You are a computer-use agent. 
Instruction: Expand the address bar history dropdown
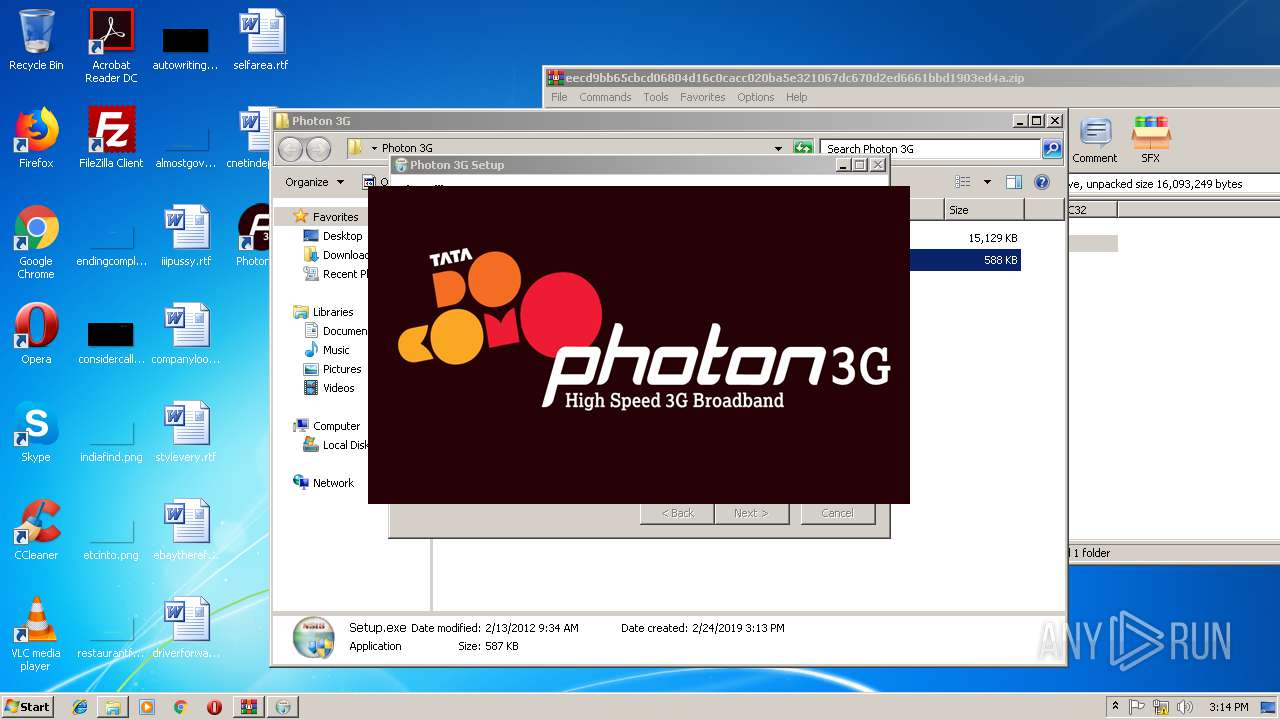[778, 149]
